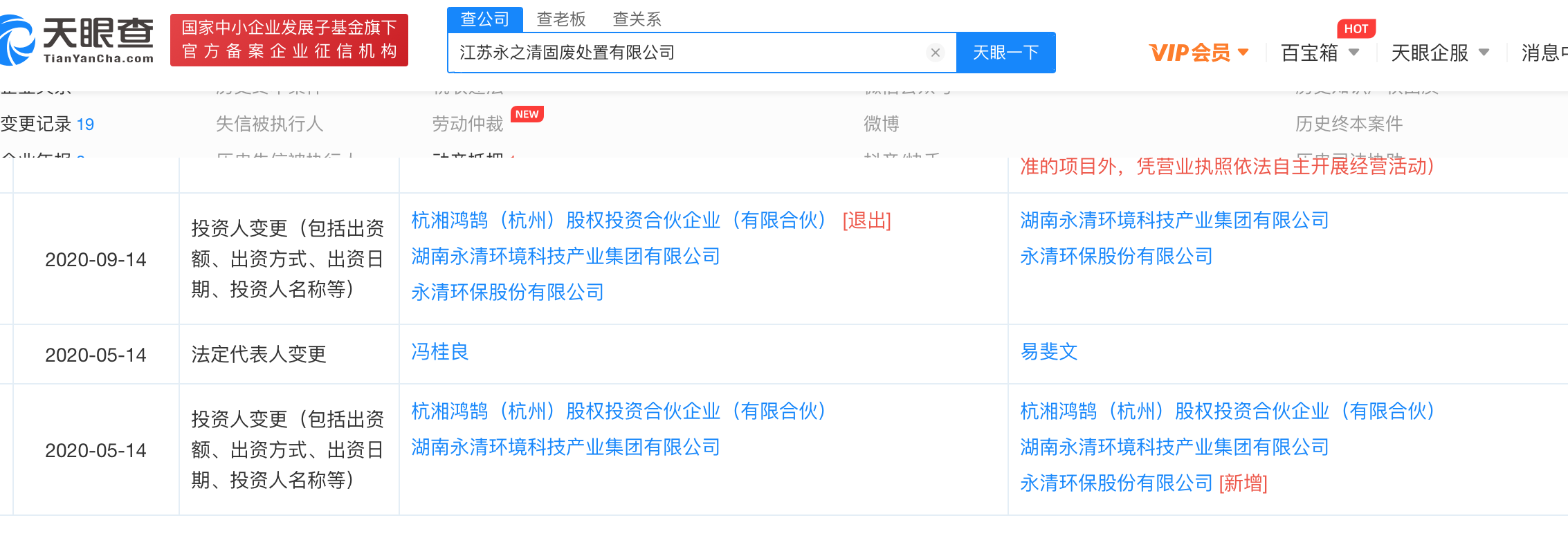1568x538 pixels.
Task: Switch to the 查关系 search tab
Action: [637, 19]
